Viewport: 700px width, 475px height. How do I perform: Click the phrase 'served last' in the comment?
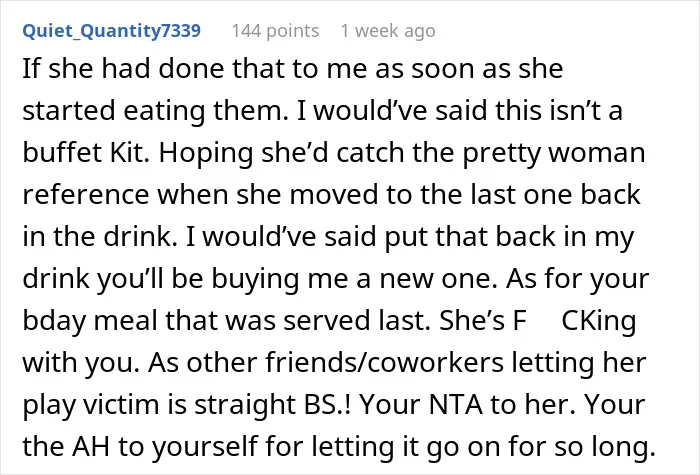[x=357, y=321]
